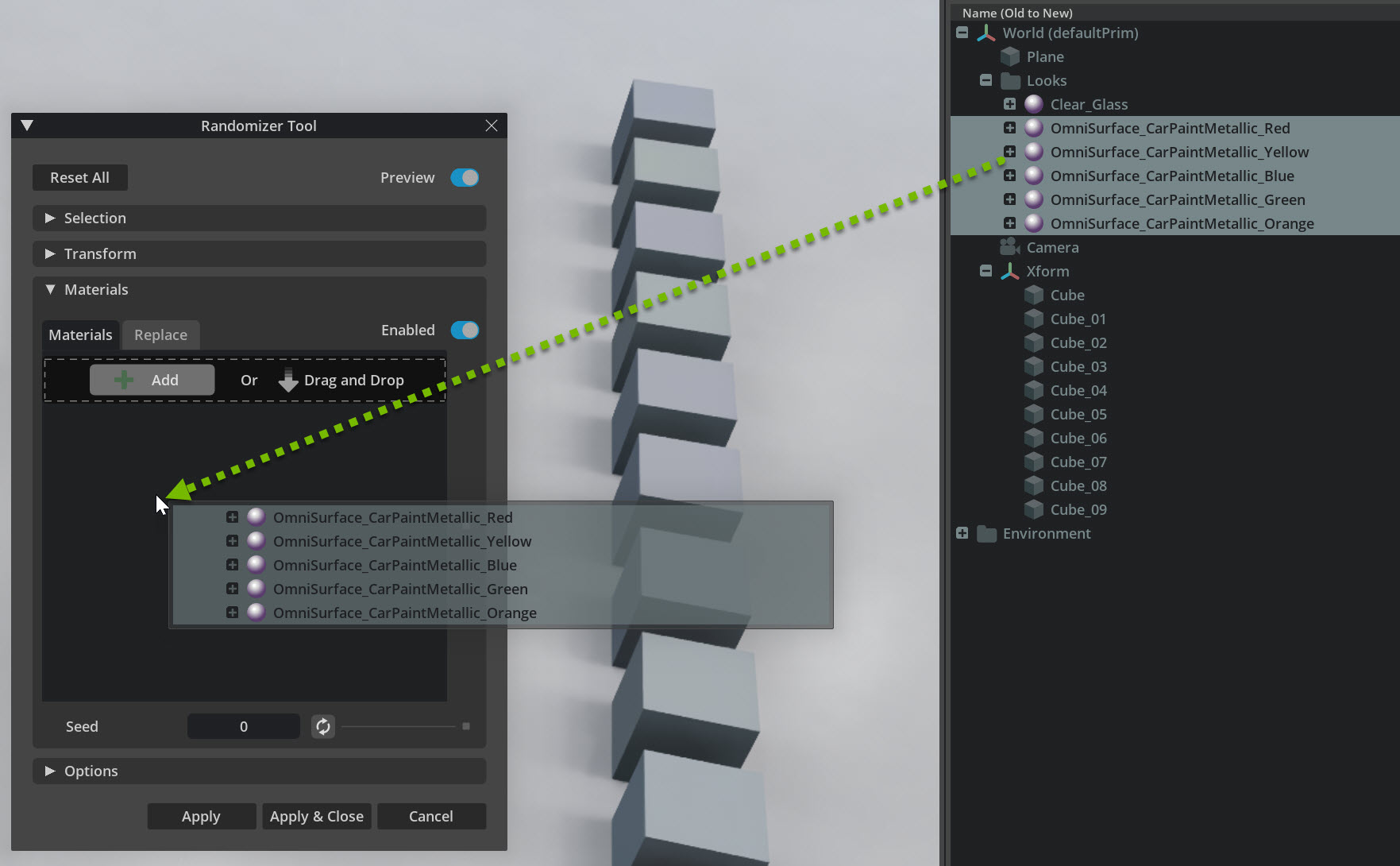Viewport: 1400px width, 866px height.
Task: Click the Cube_08 mesh icon
Action: (1034, 486)
